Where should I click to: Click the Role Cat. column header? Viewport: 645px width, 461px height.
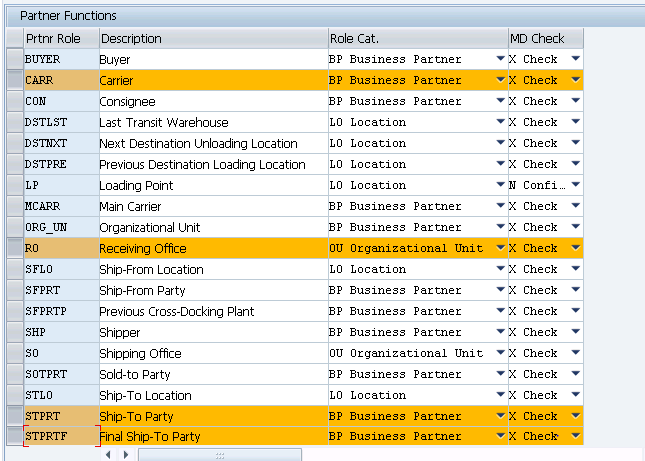pyautogui.click(x=418, y=38)
